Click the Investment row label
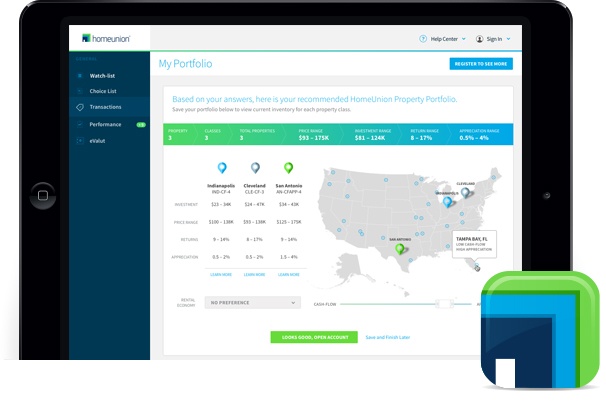Screen dimensions: 606x402 [x=186, y=204]
